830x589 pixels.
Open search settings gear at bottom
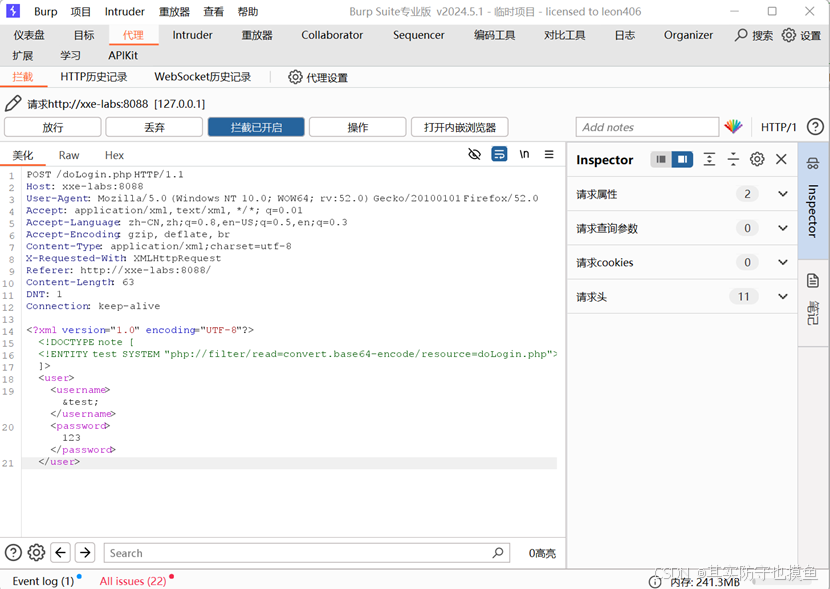click(x=36, y=552)
